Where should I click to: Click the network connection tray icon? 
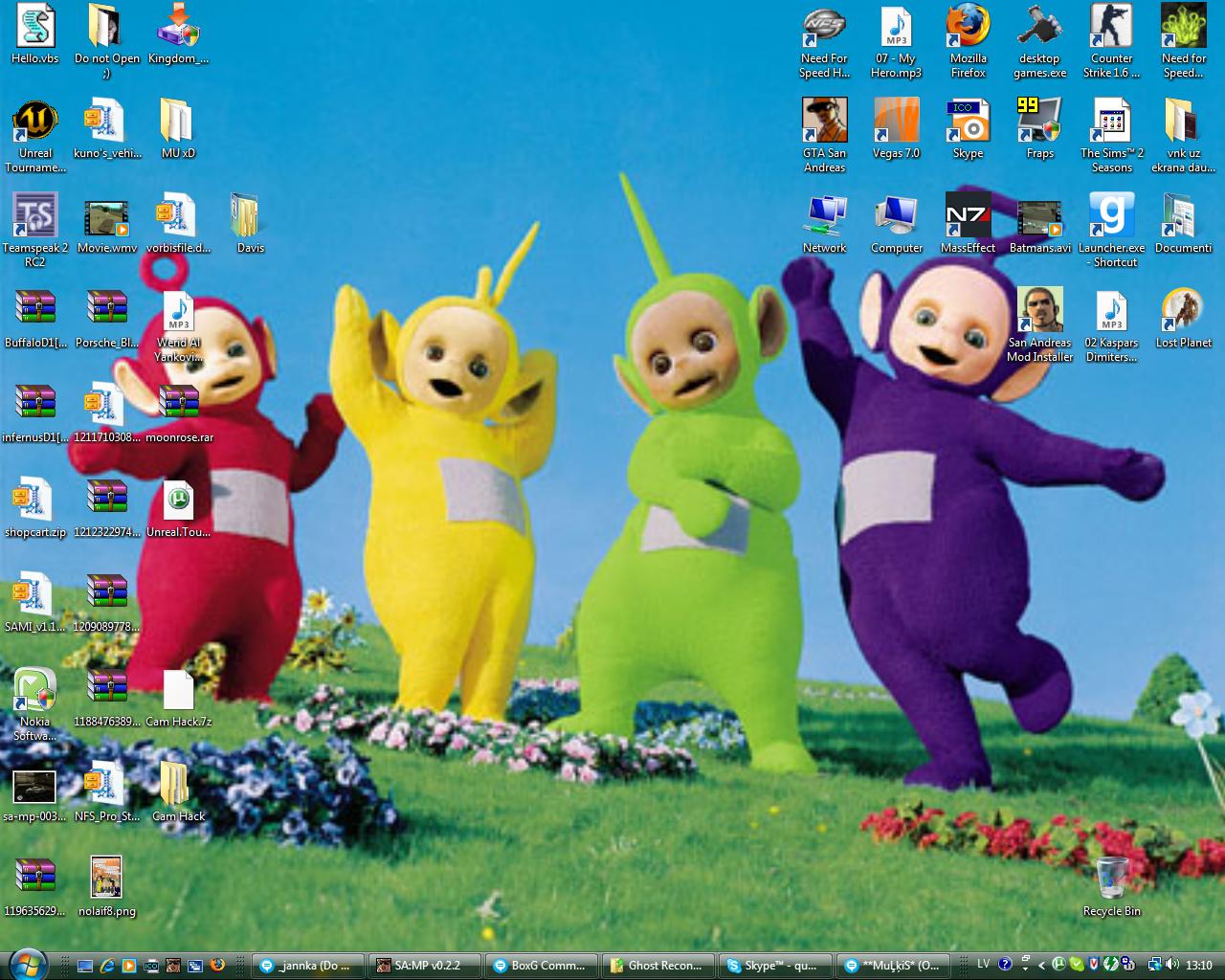click(1155, 965)
